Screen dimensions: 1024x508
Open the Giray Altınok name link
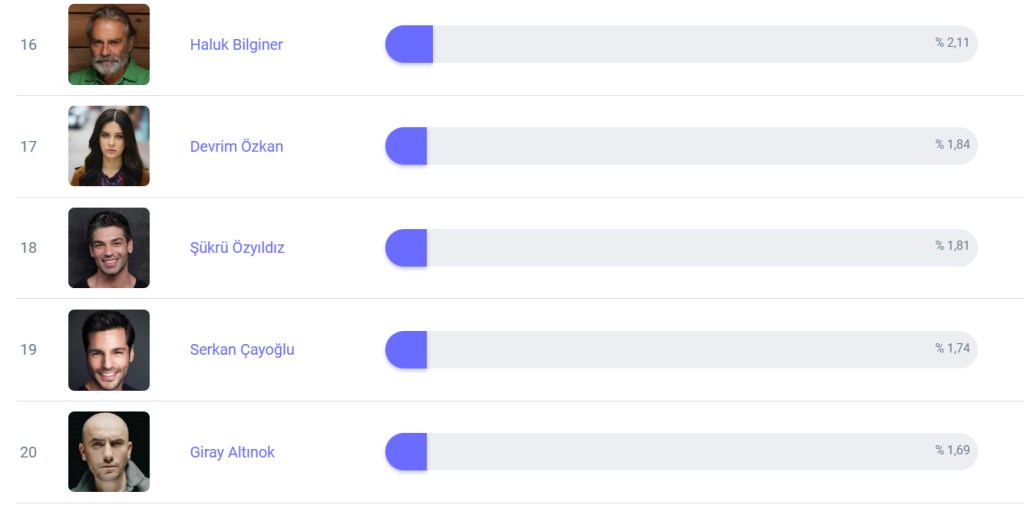pos(232,452)
